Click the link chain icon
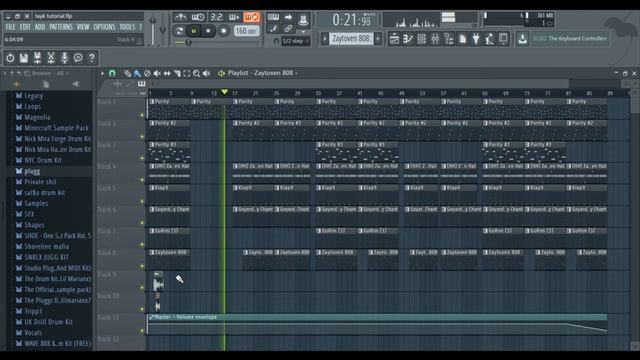The width and height of the screenshot is (640, 360). tap(288, 29)
